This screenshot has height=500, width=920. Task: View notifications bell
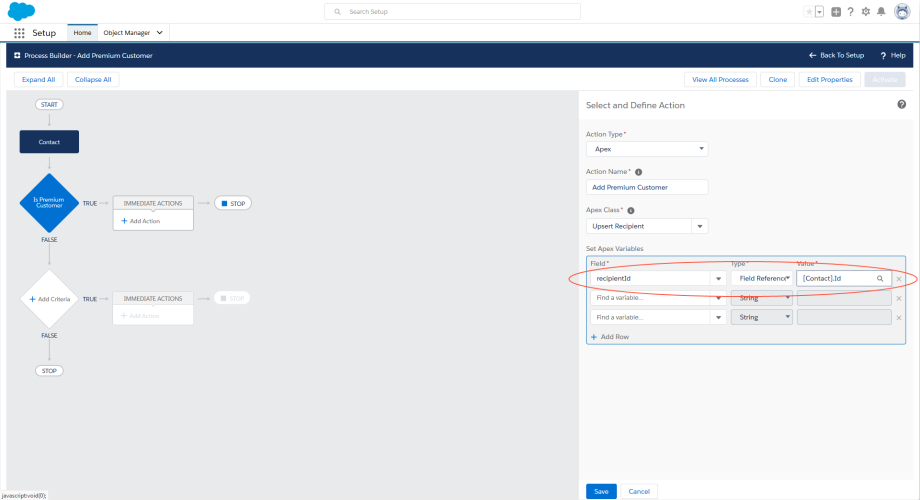[881, 12]
